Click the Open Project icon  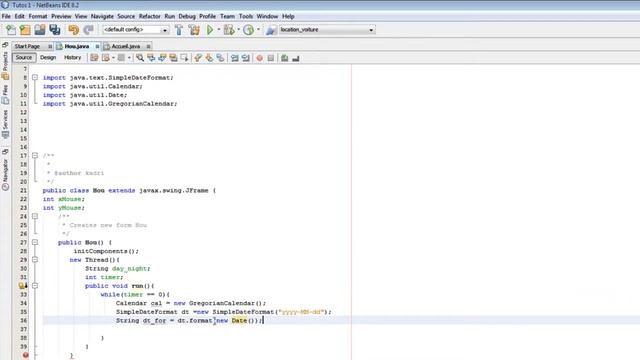pyautogui.click(x=40, y=30)
